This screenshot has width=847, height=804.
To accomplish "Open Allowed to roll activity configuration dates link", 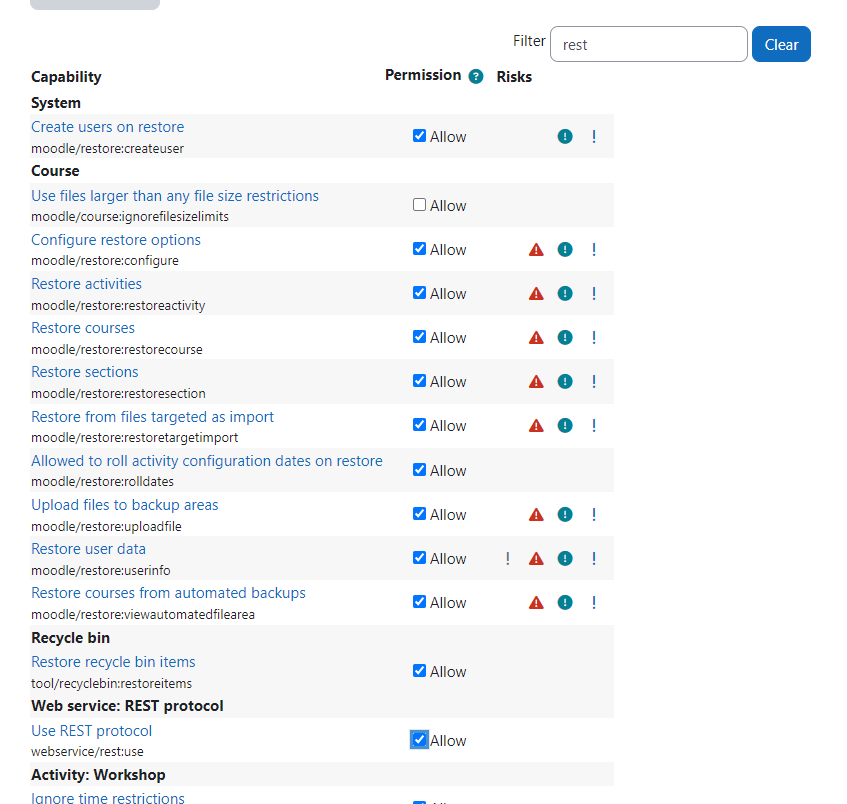I will click(207, 461).
